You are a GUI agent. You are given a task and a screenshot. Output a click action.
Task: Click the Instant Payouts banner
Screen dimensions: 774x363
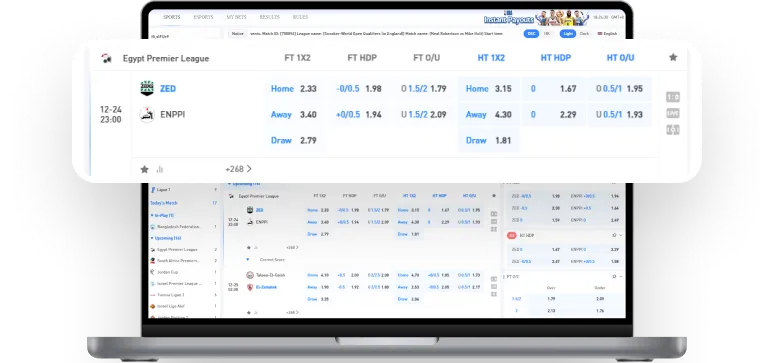point(536,18)
